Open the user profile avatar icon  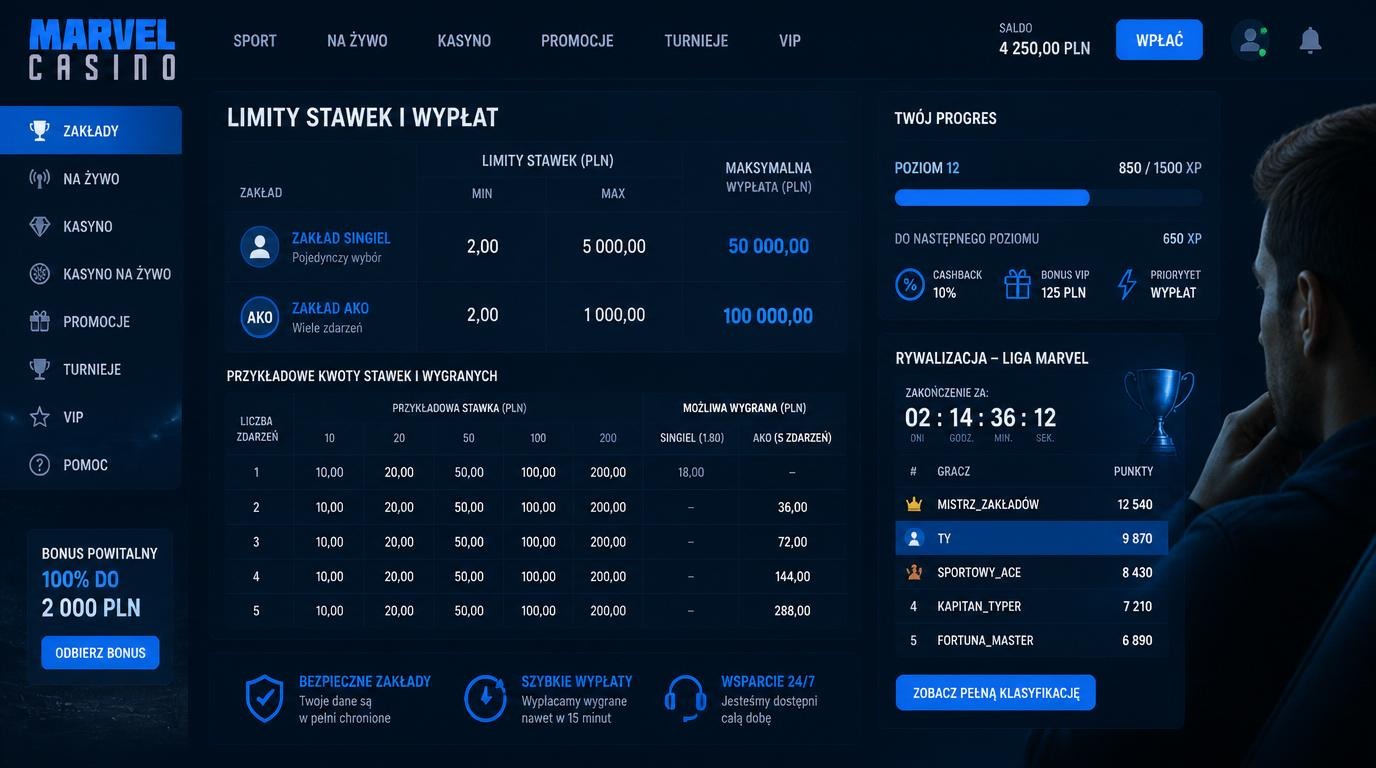pos(1250,40)
